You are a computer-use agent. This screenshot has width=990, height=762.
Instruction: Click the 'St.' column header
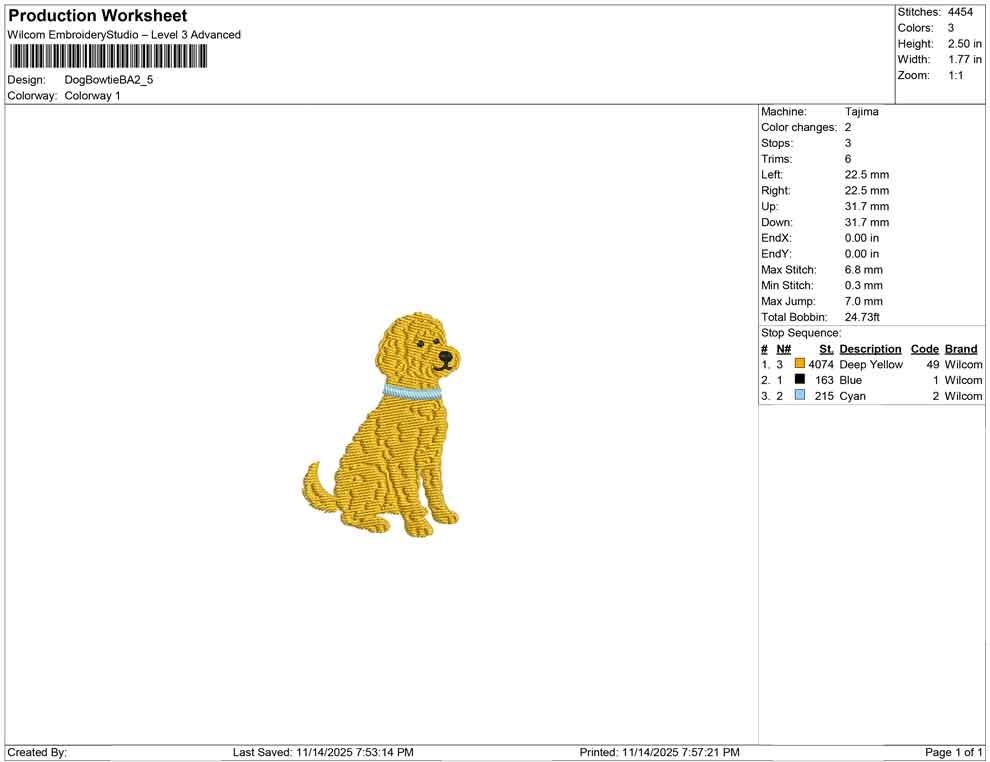826,348
